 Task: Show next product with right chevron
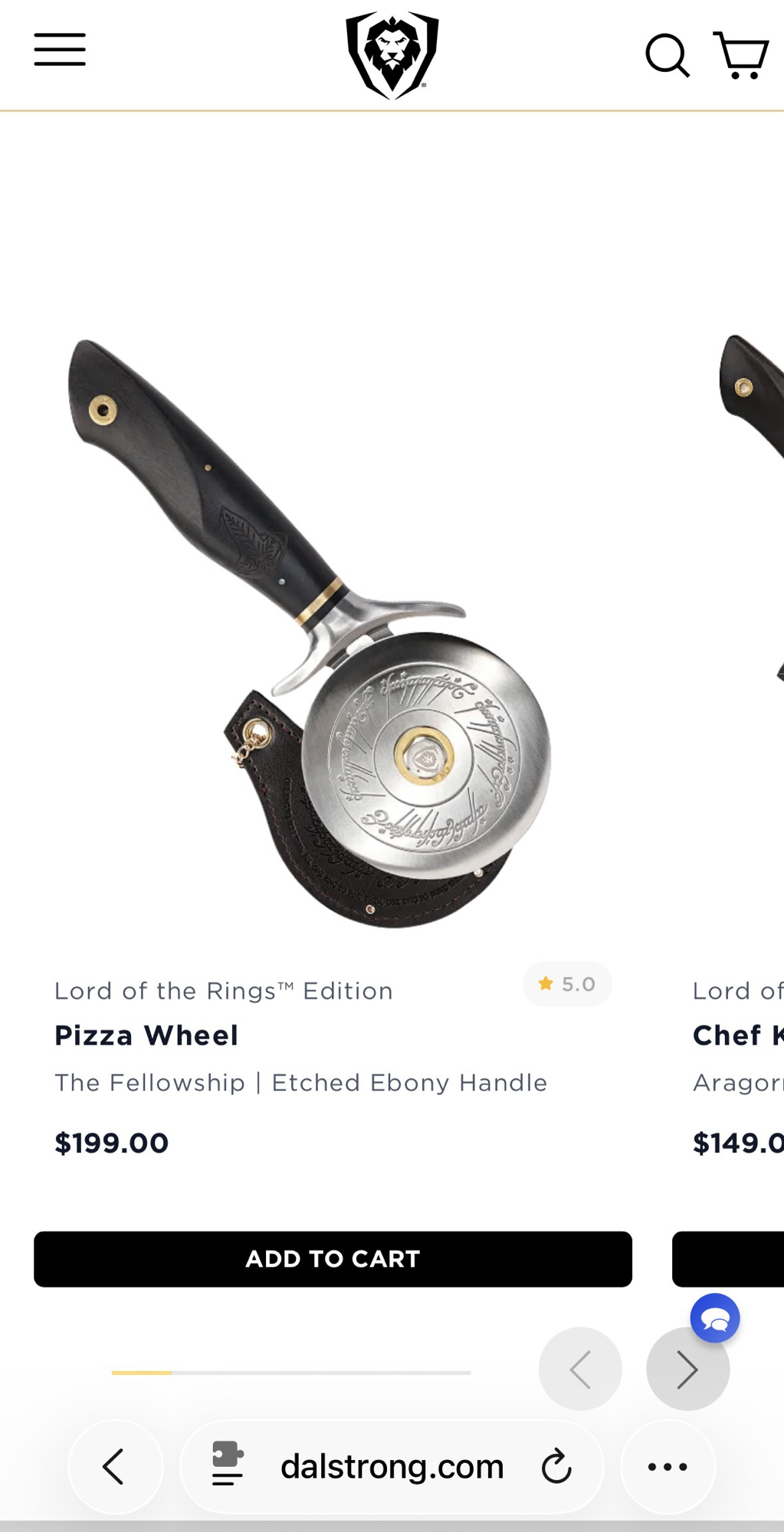(x=687, y=1369)
